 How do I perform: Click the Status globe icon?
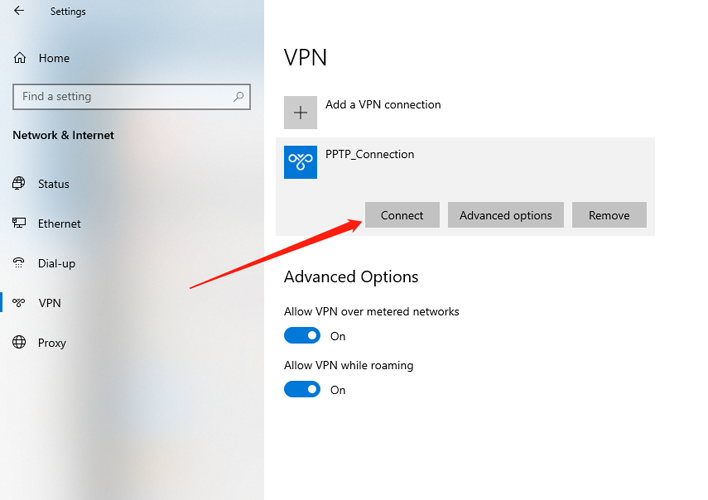[19, 183]
